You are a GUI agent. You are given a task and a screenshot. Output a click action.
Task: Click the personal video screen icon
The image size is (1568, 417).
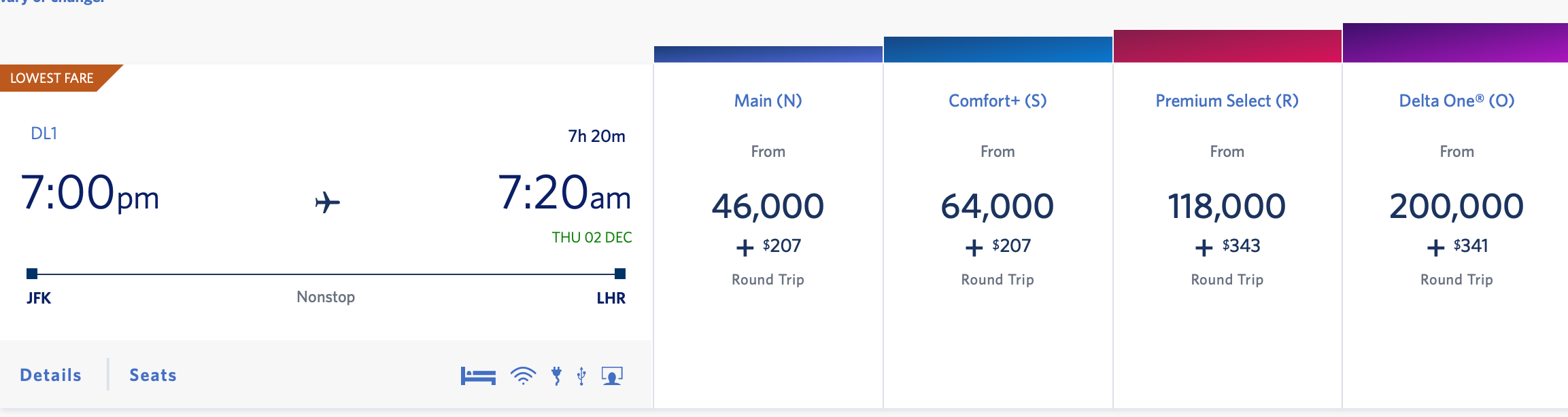pyautogui.click(x=612, y=376)
